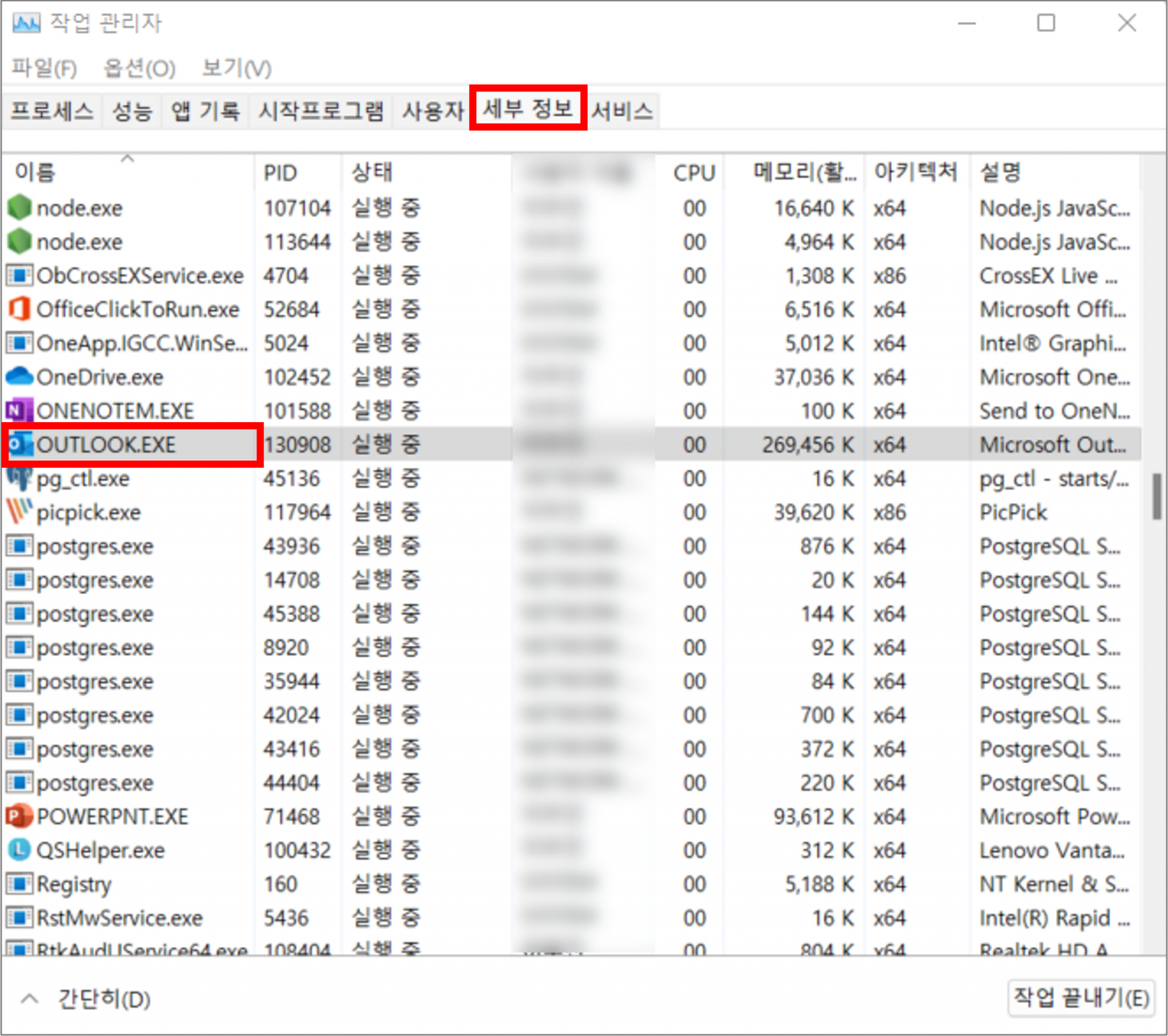Click the pg_ctl.exe elephant icon
Image resolution: width=1168 pixels, height=1036 pixels.
(19, 479)
